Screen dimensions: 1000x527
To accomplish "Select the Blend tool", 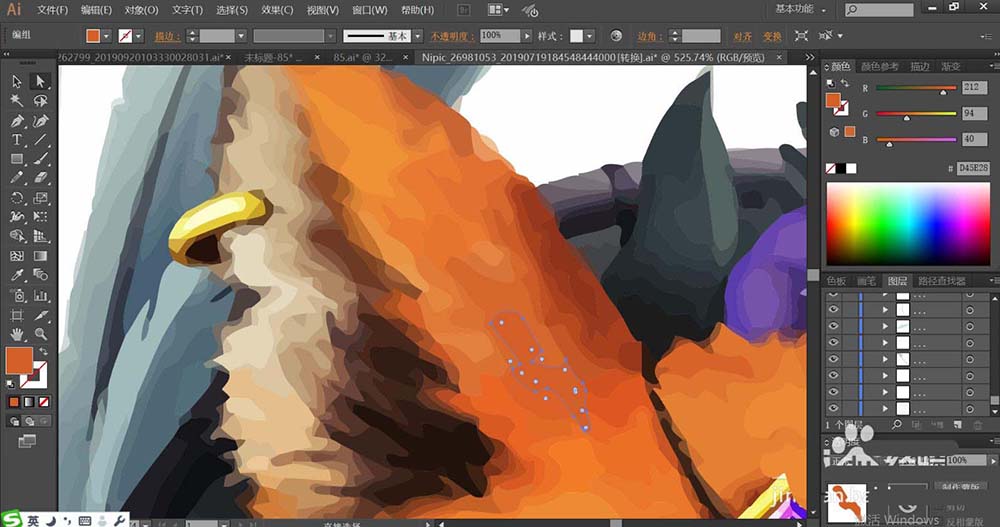I will [x=40, y=275].
